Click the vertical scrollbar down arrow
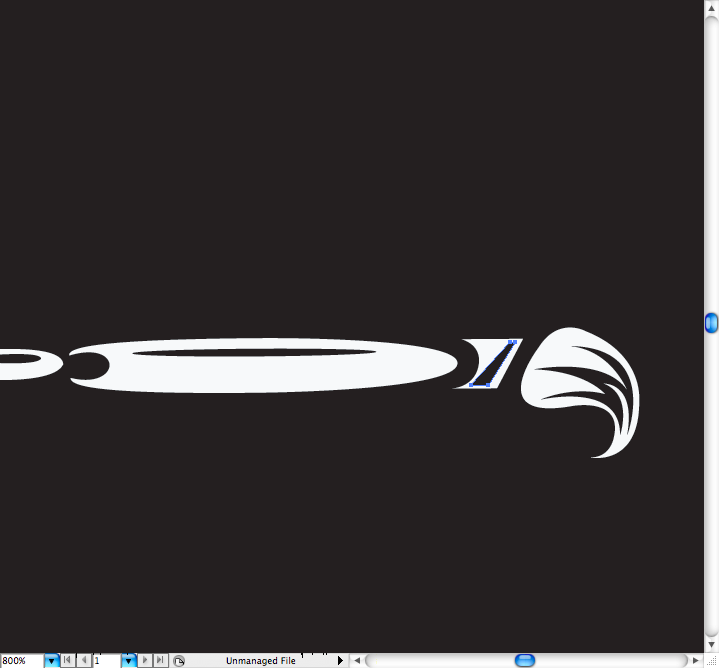Viewport: 719px width, 668px height. coord(711,645)
